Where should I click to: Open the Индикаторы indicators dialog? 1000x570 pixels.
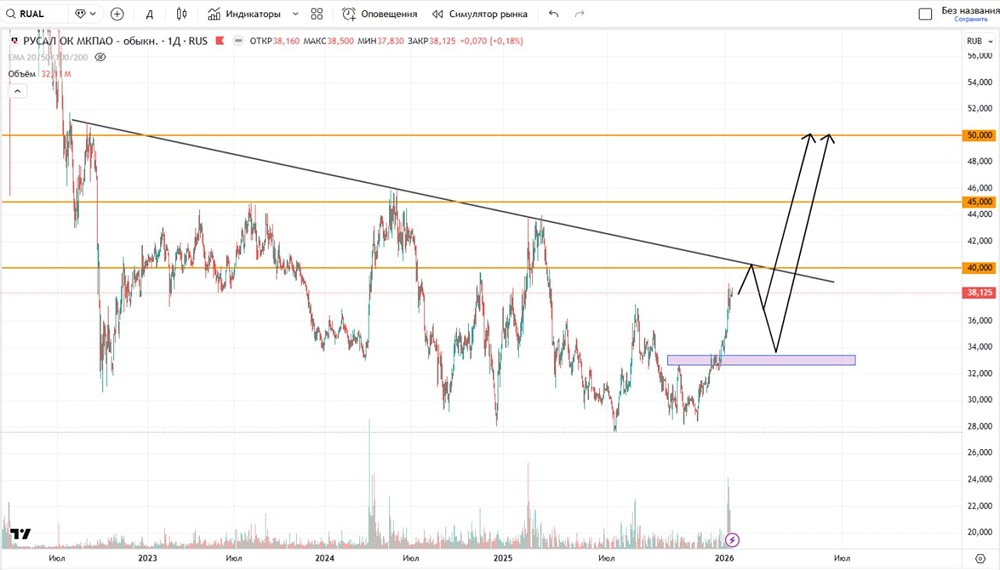point(244,13)
